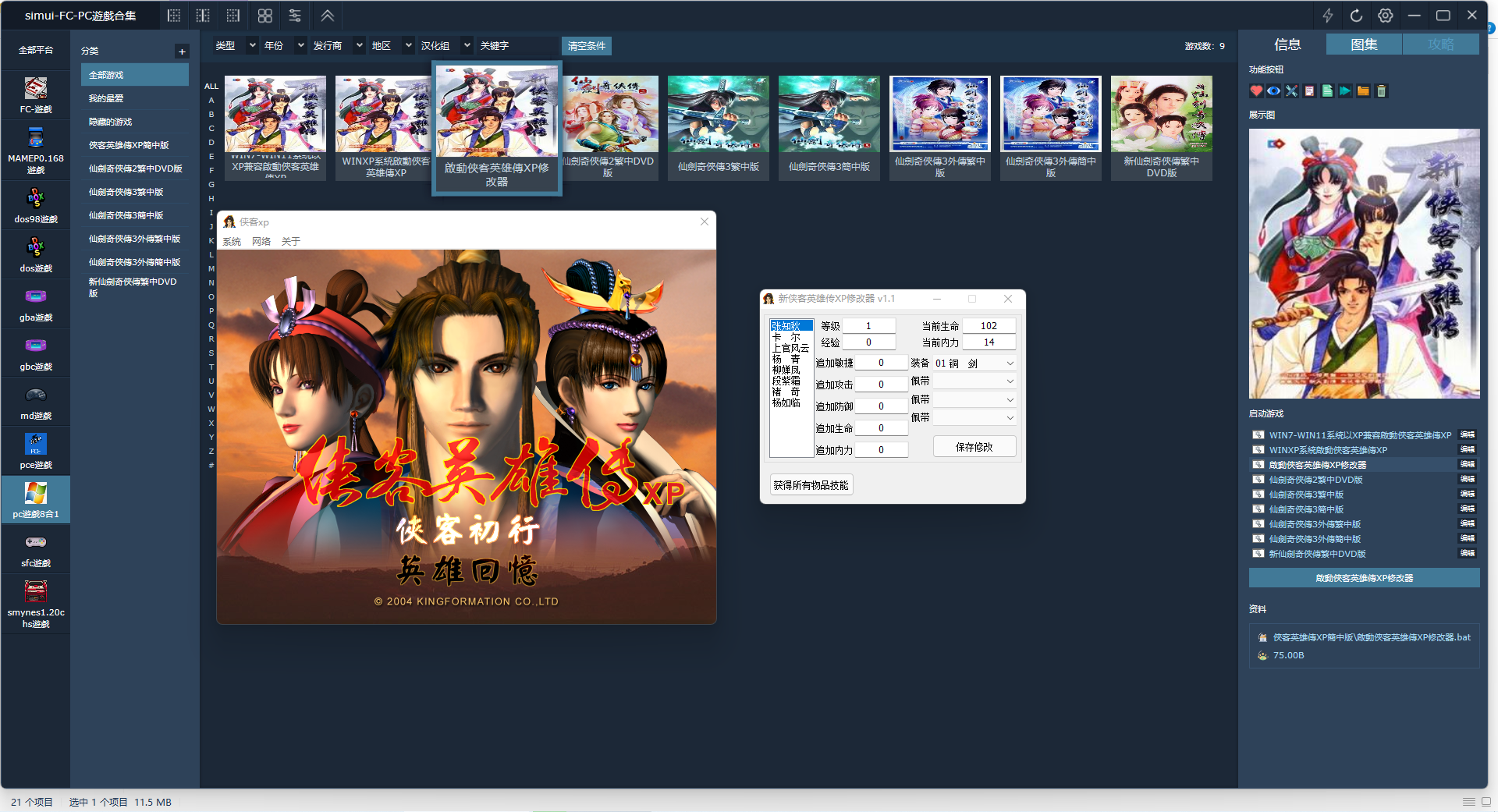1498x812 pixels.
Task: Open the edit tools icon in 功能按钮
Action: coord(1292,91)
